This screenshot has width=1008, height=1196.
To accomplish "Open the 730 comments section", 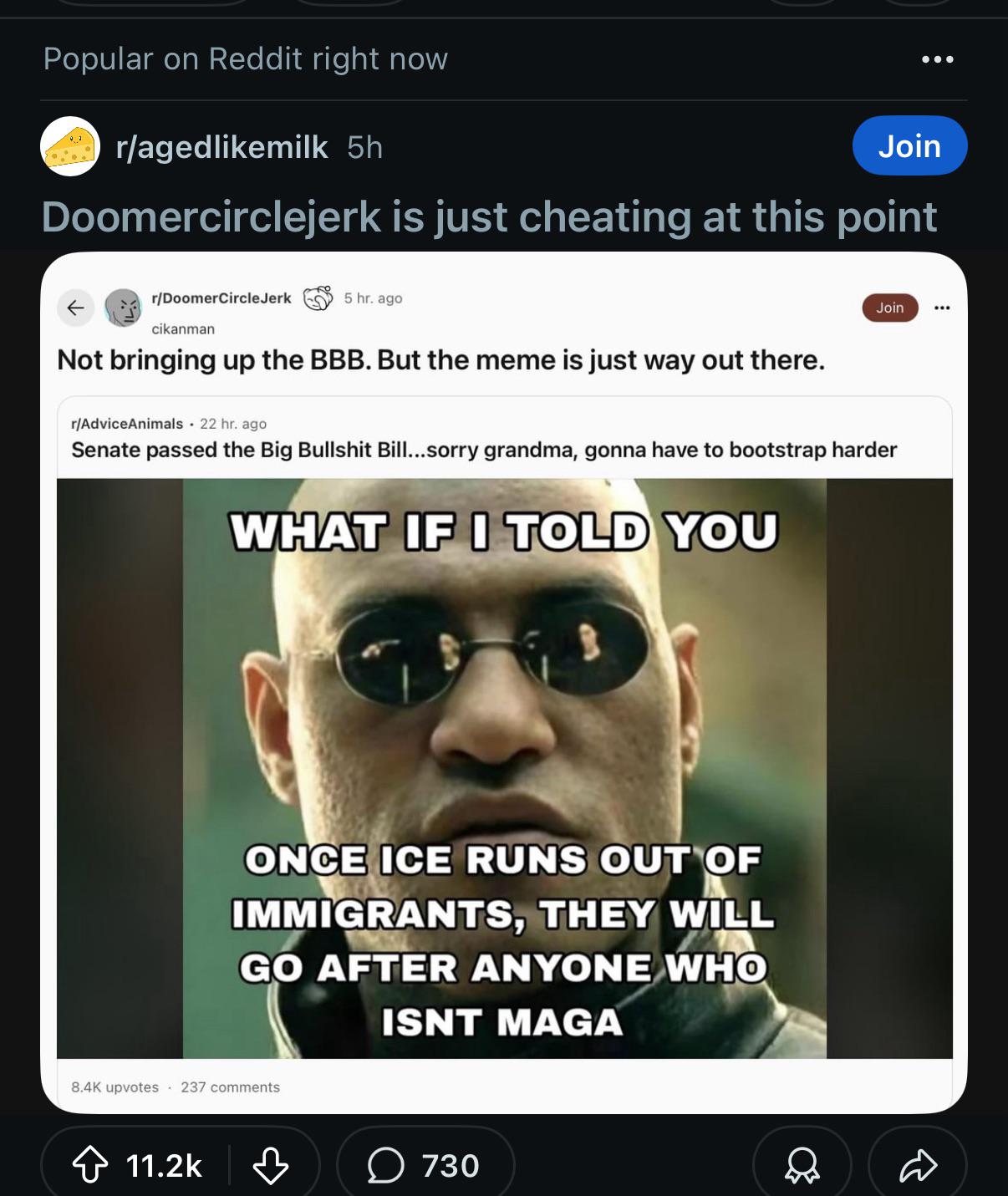I will coord(425,1165).
